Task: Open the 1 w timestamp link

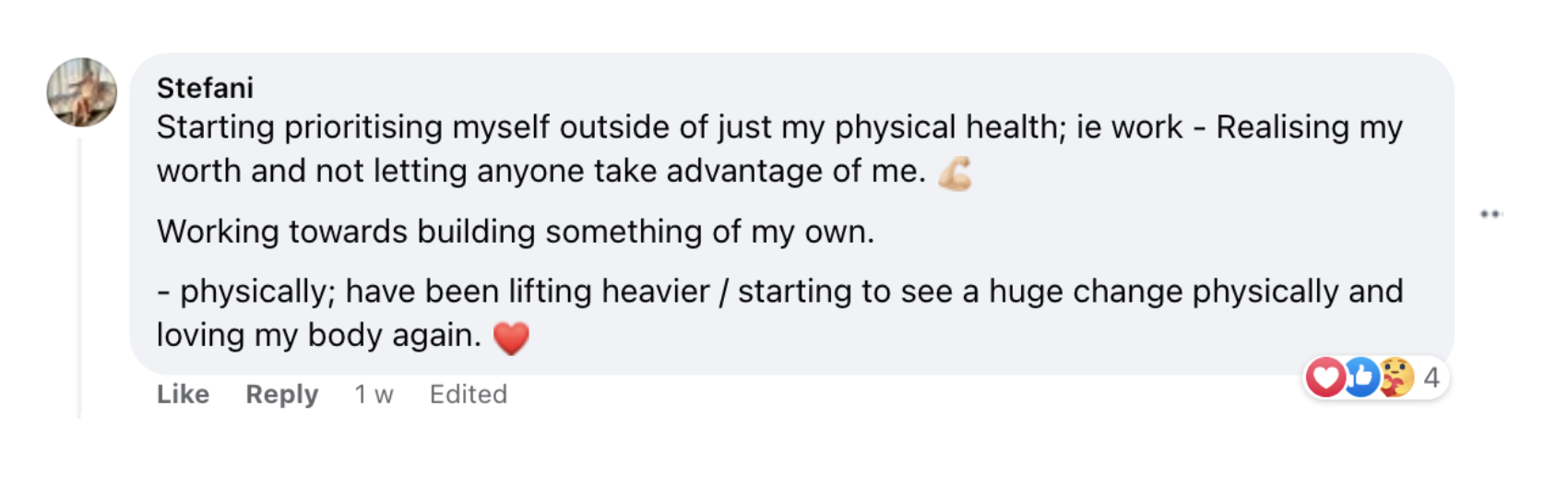Action: click(374, 394)
